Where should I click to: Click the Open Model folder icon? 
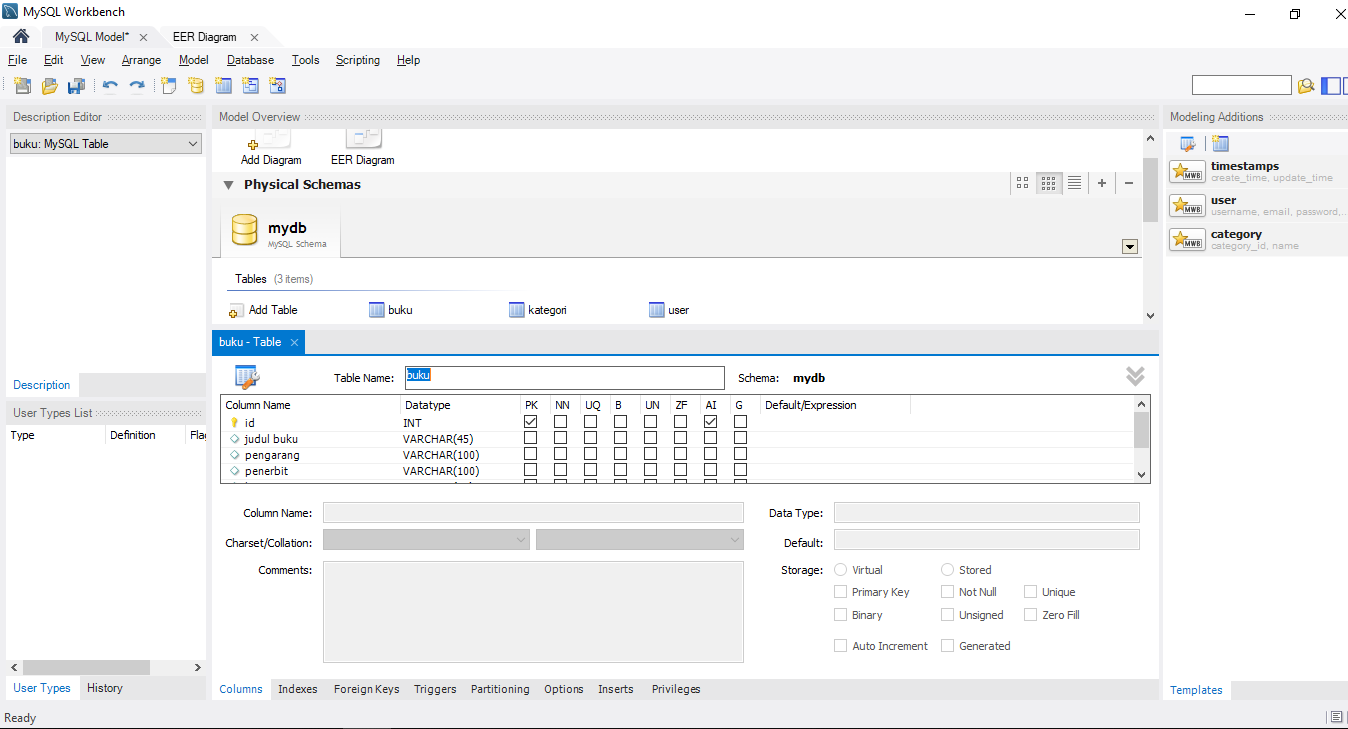[49, 85]
